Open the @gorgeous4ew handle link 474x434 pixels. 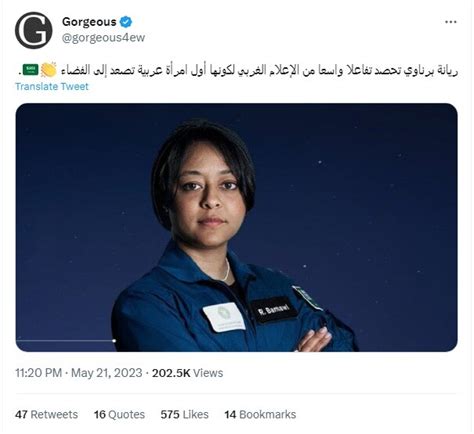coord(103,38)
